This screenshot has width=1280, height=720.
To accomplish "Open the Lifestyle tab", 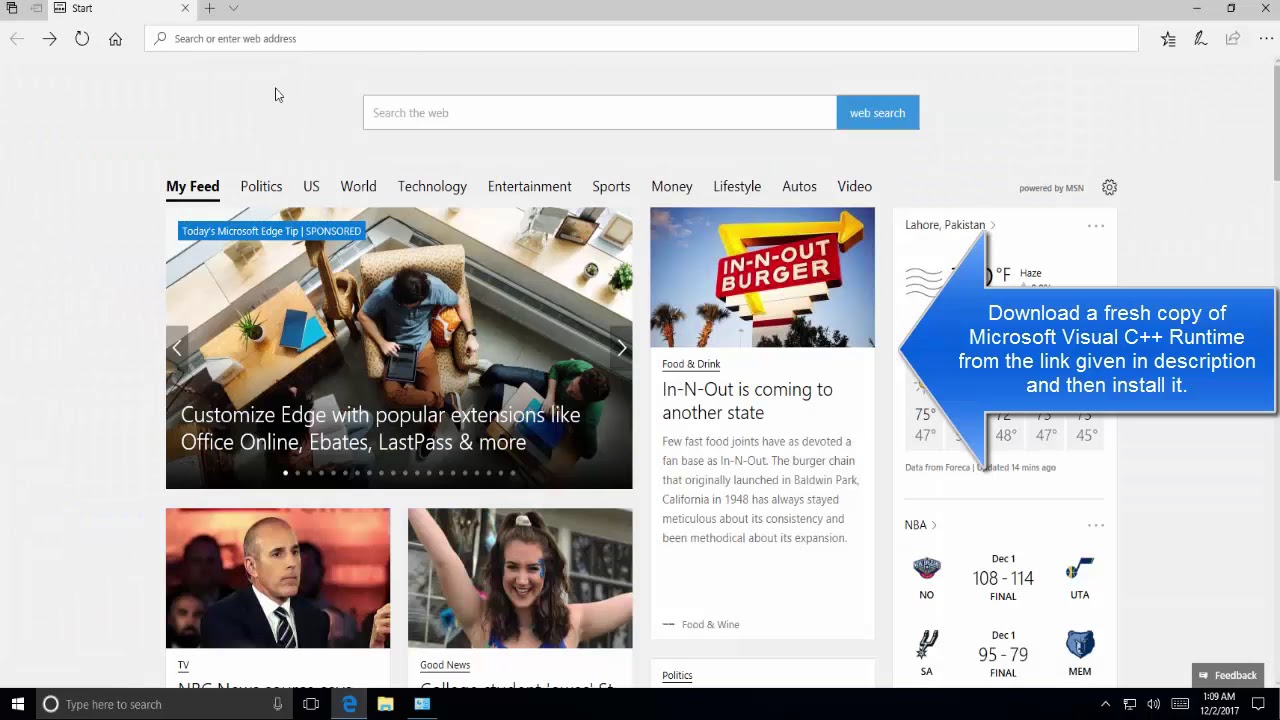I will (737, 187).
